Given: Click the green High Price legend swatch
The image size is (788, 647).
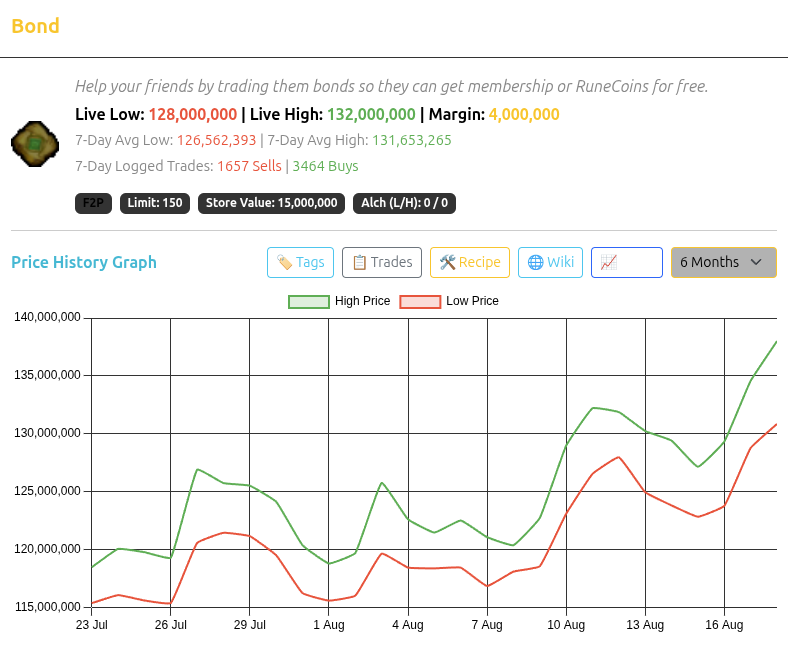Looking at the screenshot, I should 309,302.
